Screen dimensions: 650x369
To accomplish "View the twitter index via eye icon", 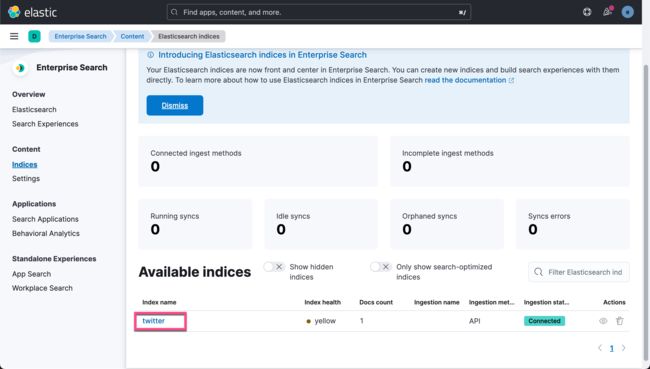I will [603, 321].
